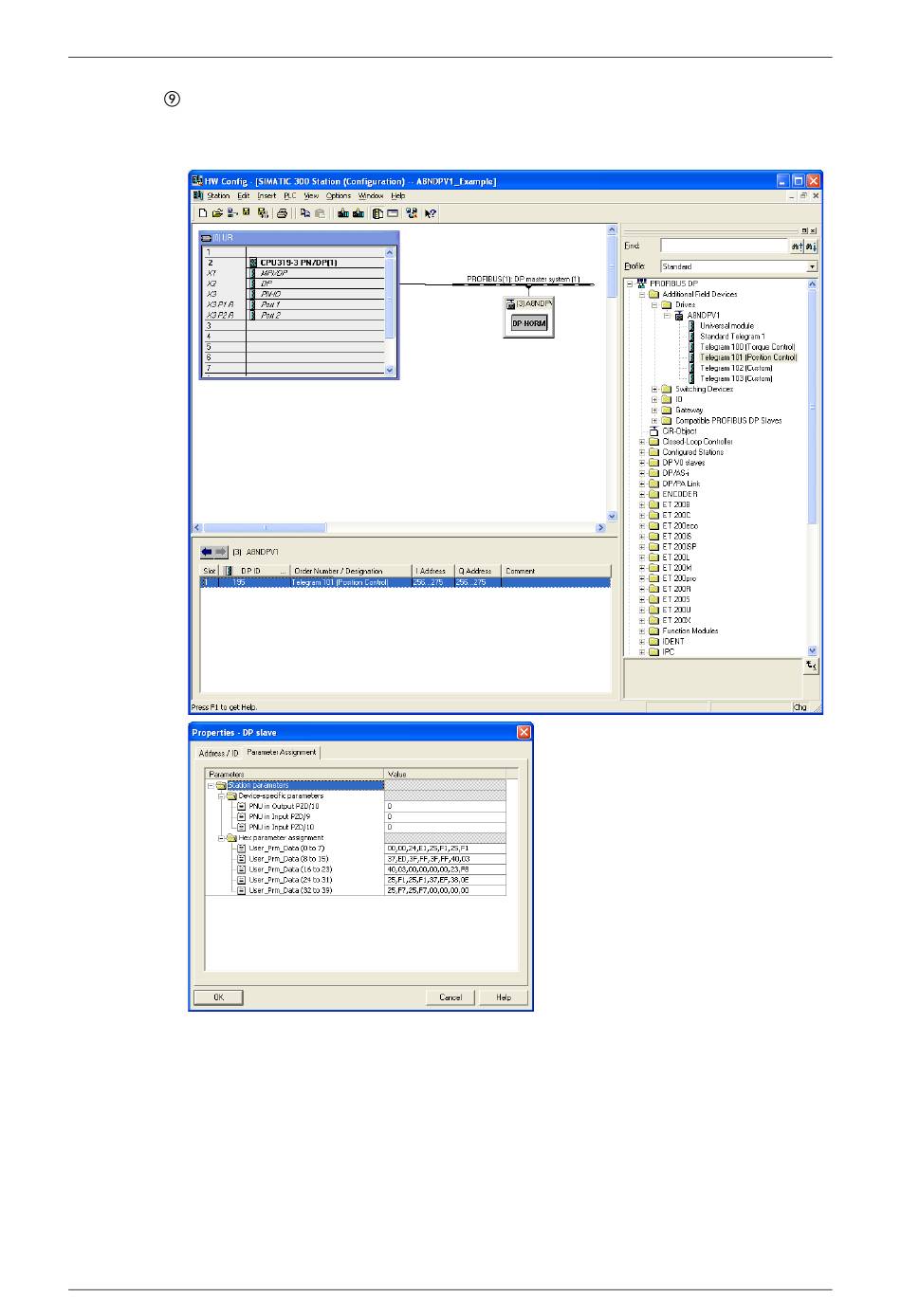
Task: Open the Profile dropdown
Action: pos(812,267)
